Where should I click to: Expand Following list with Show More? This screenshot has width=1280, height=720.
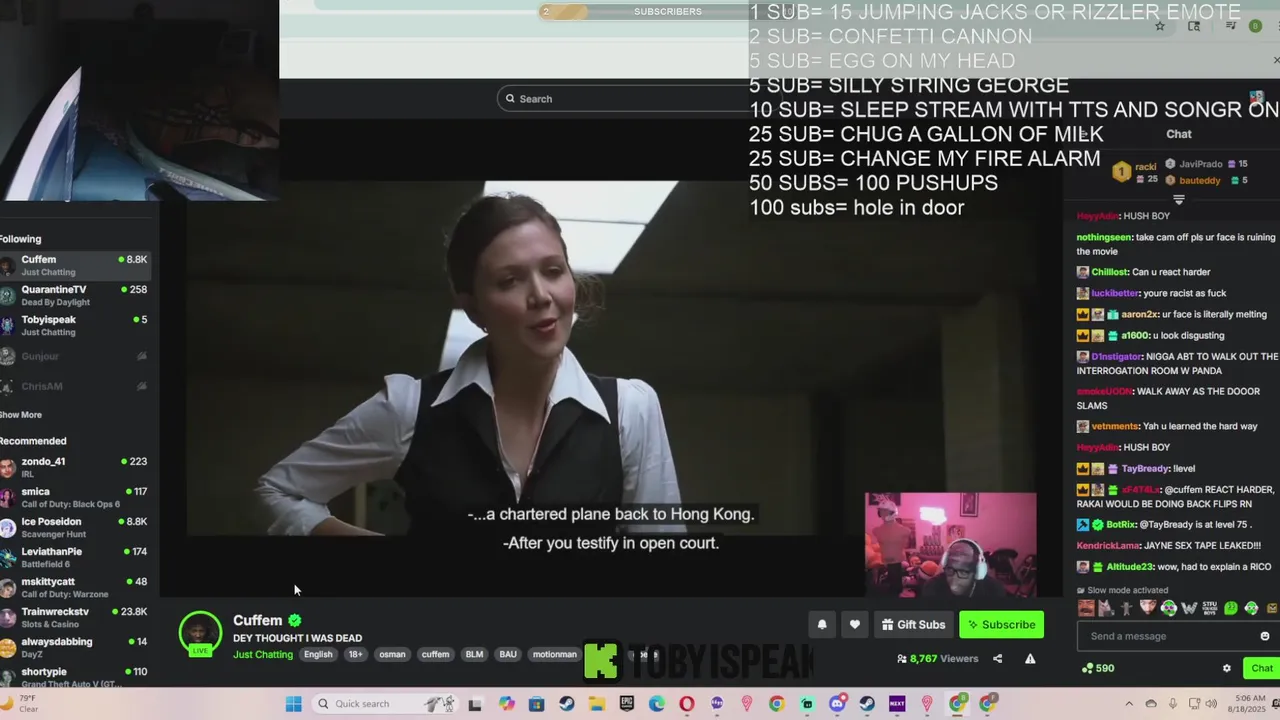tap(21, 414)
